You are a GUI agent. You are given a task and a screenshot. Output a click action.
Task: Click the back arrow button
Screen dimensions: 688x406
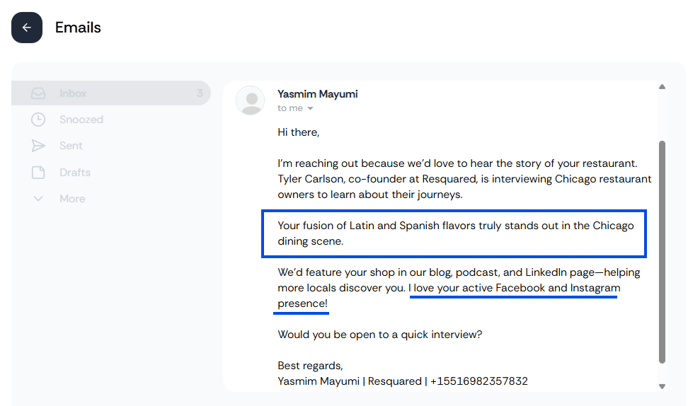pyautogui.click(x=27, y=28)
